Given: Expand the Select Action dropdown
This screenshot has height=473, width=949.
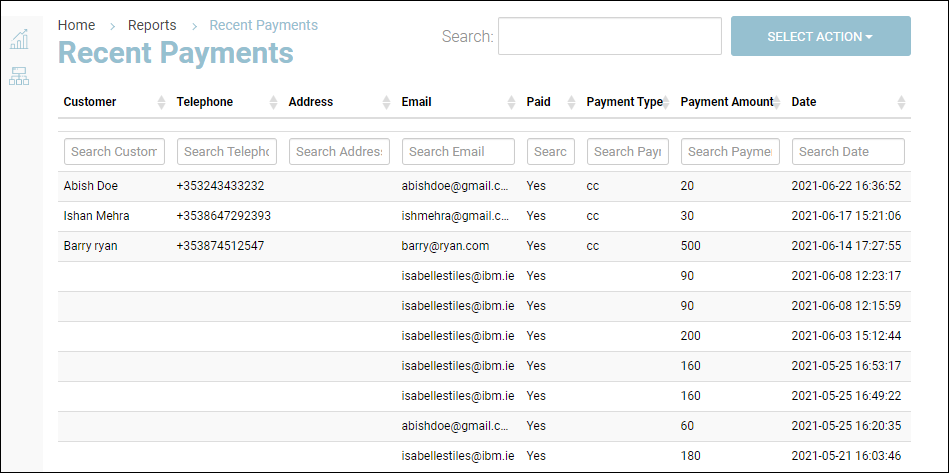Looking at the screenshot, I should [820, 36].
